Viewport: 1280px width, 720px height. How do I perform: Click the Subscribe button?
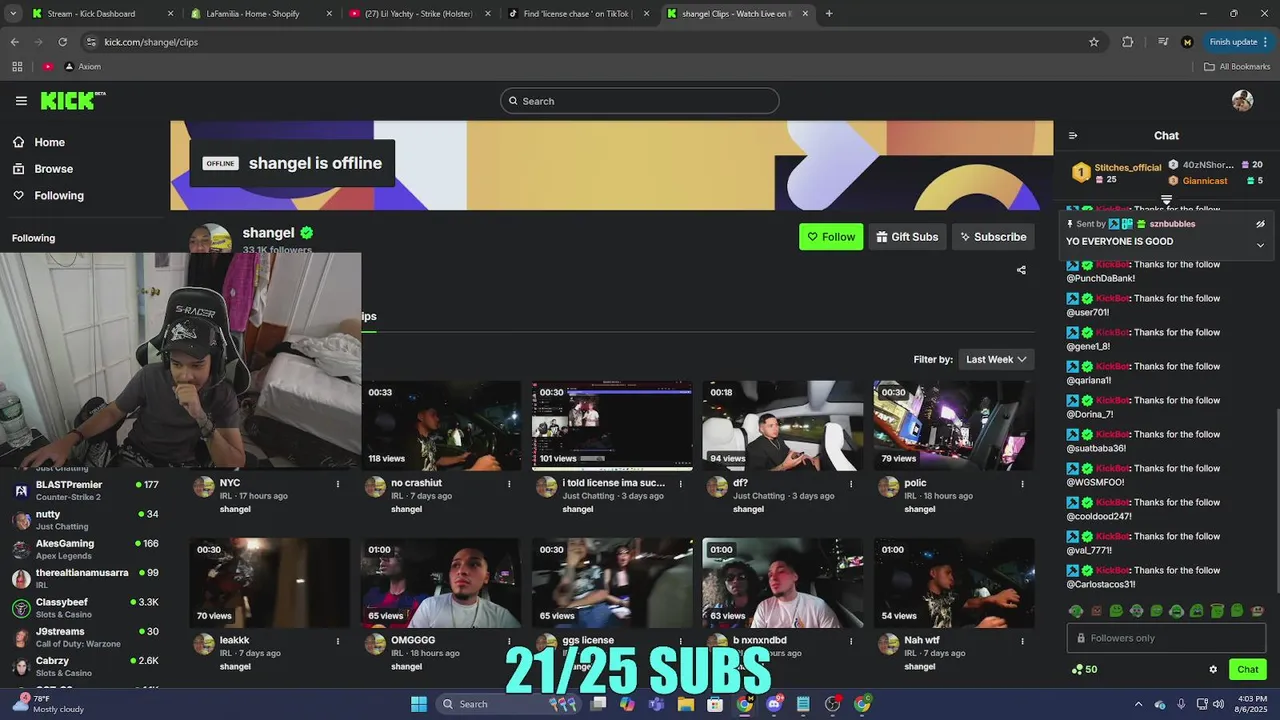(993, 237)
